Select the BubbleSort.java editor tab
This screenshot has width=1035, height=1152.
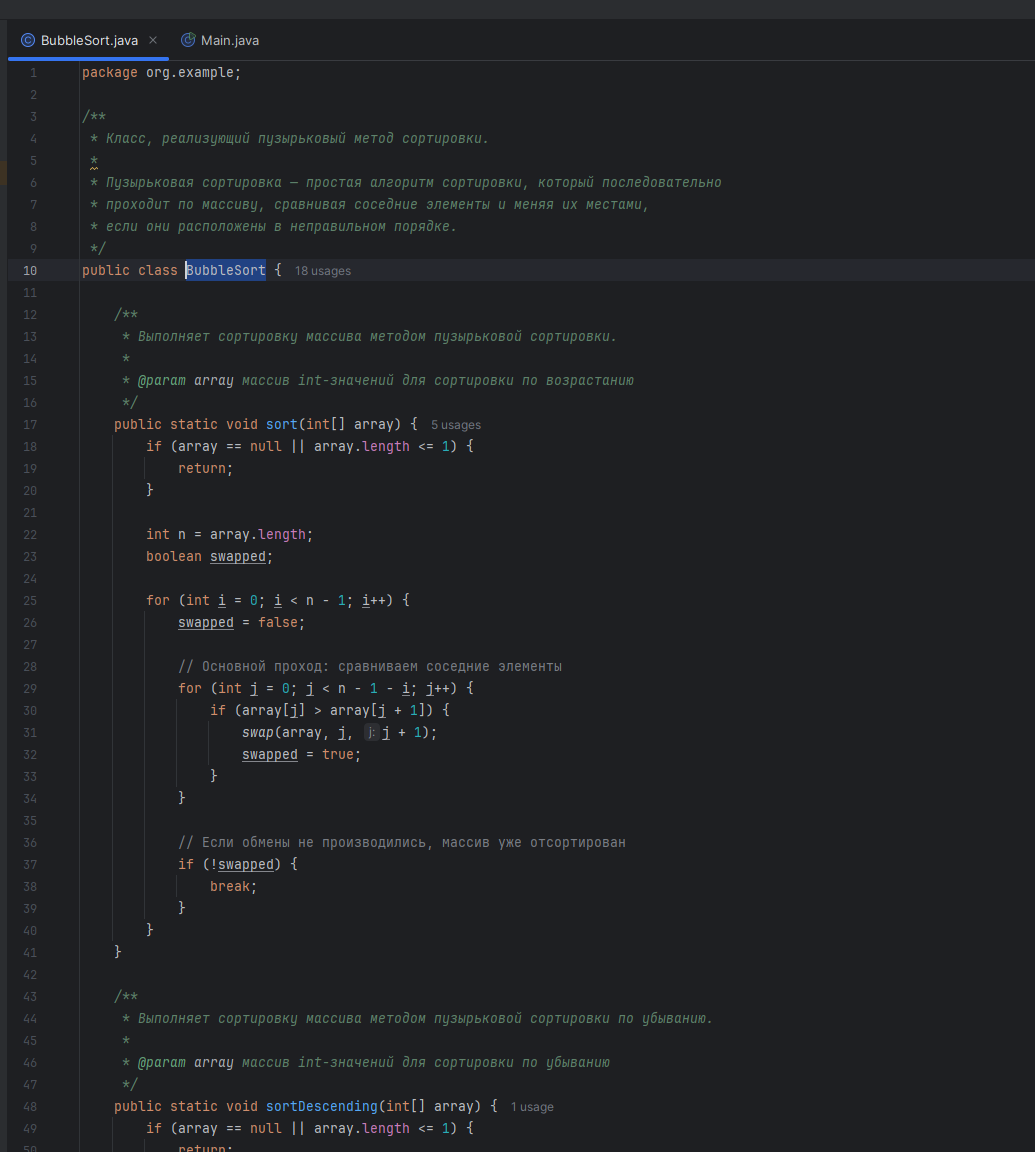coord(89,40)
